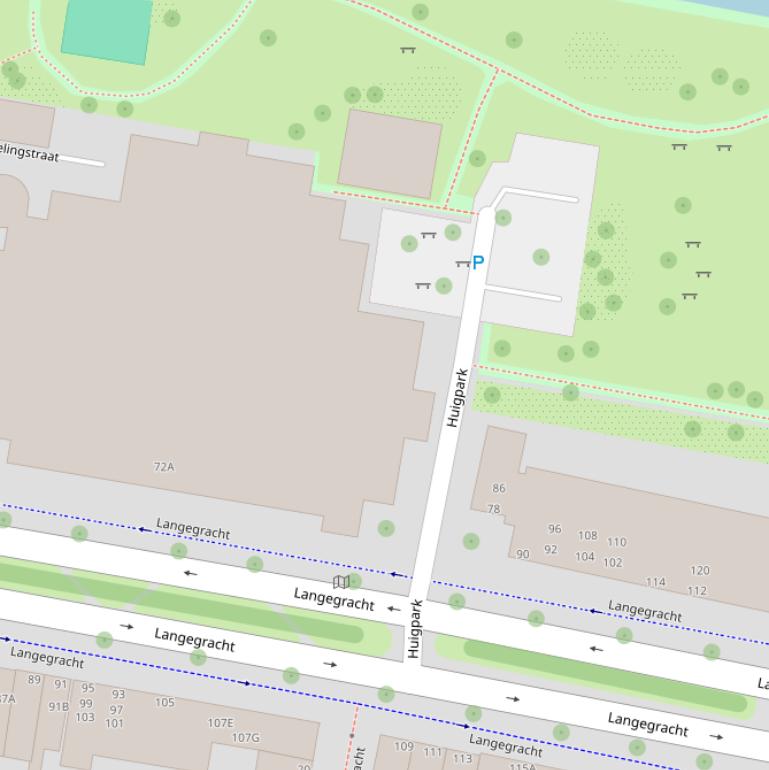Click house number 103
Screen dimensions: 769x770
pos(85,717)
